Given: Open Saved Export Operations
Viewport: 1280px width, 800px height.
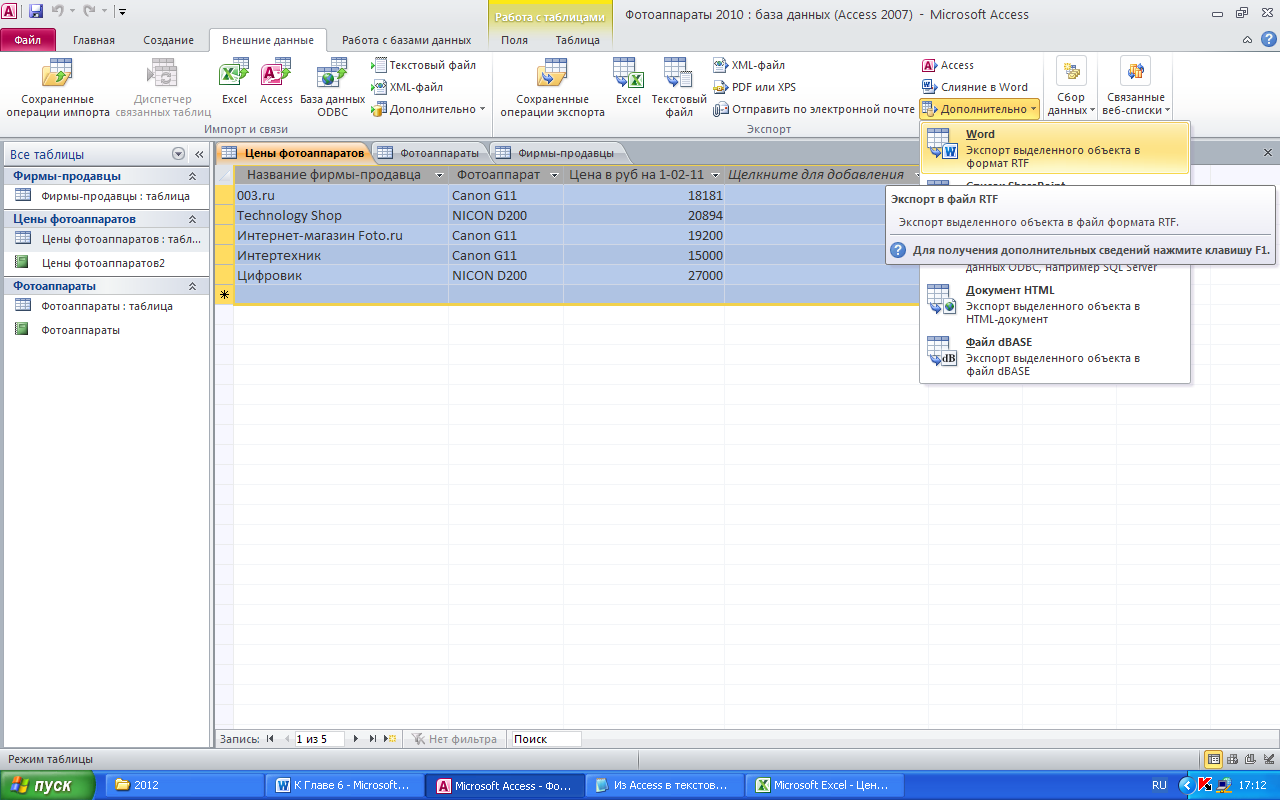Looking at the screenshot, I should [552, 88].
